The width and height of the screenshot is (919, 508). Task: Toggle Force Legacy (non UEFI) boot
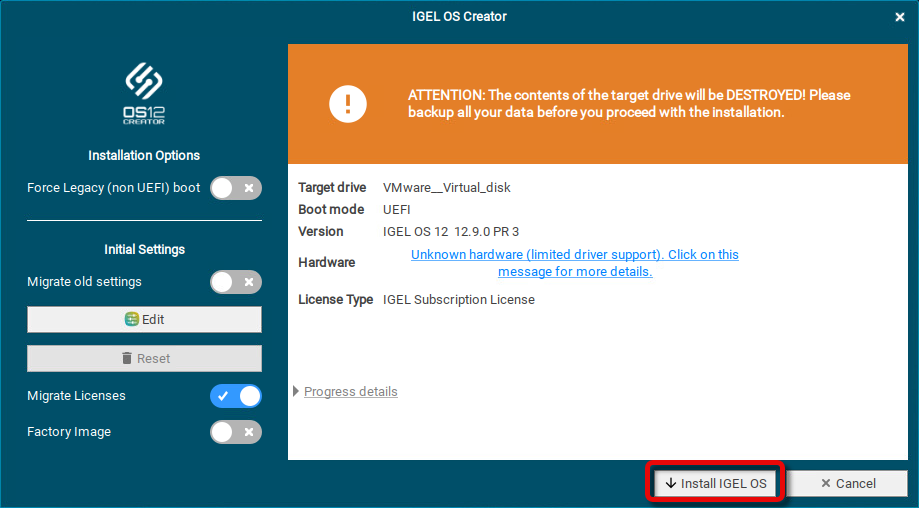coord(236,188)
